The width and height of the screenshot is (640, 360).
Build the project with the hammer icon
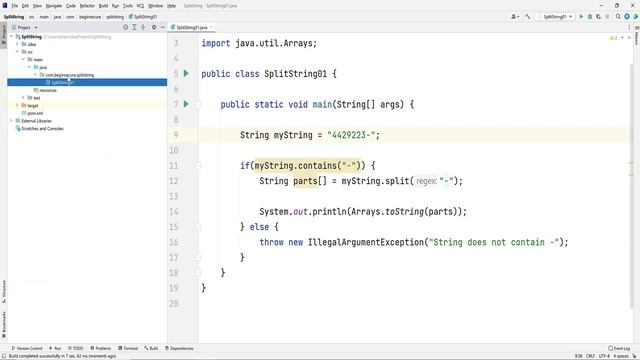click(x=528, y=17)
